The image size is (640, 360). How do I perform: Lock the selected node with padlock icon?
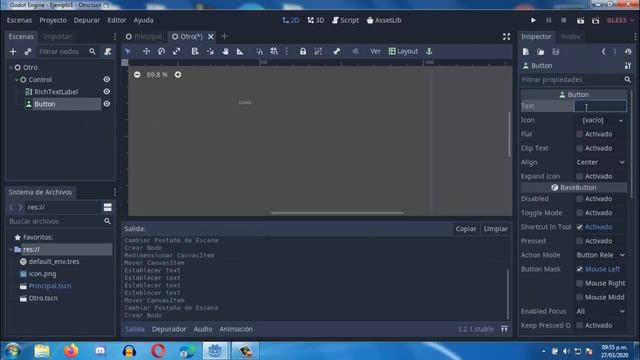[303, 51]
